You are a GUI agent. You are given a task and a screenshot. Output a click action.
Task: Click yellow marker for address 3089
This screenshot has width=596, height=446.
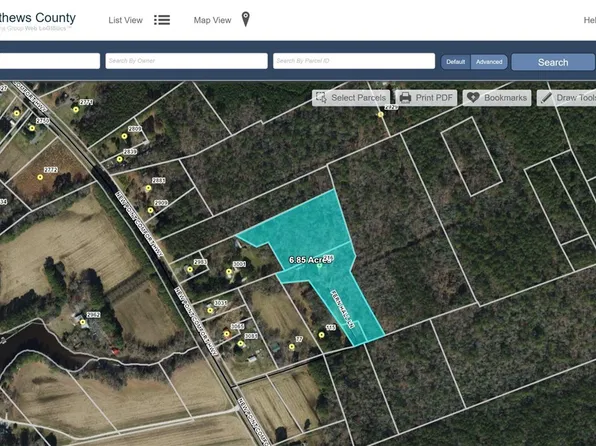(x=240, y=343)
